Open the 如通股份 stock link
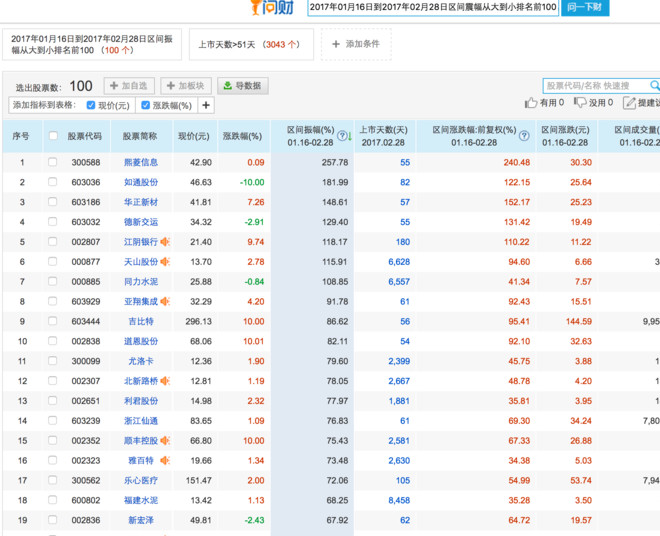This screenshot has width=660, height=536. tap(141, 182)
